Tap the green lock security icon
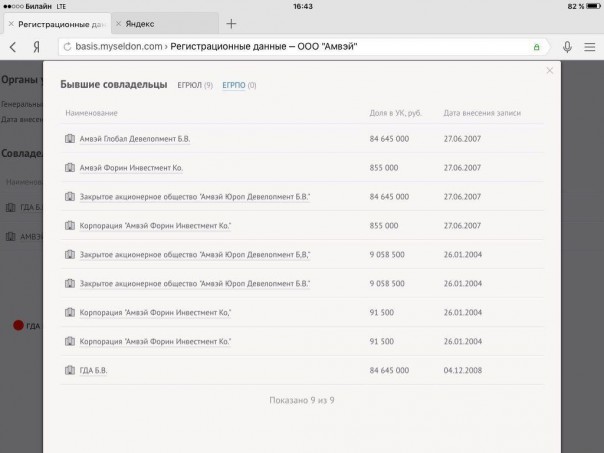The width and height of the screenshot is (604, 453). 536,47
